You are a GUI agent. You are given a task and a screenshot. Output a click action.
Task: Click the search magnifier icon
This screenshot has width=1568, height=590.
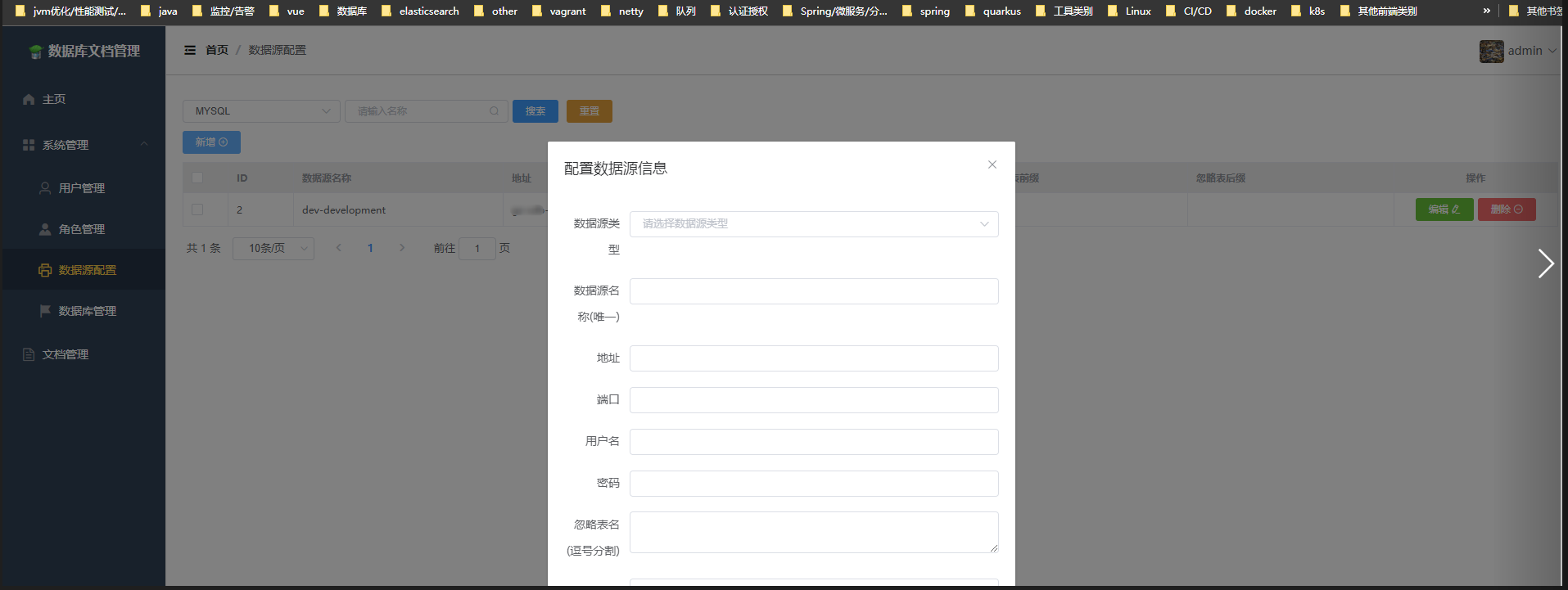point(494,111)
